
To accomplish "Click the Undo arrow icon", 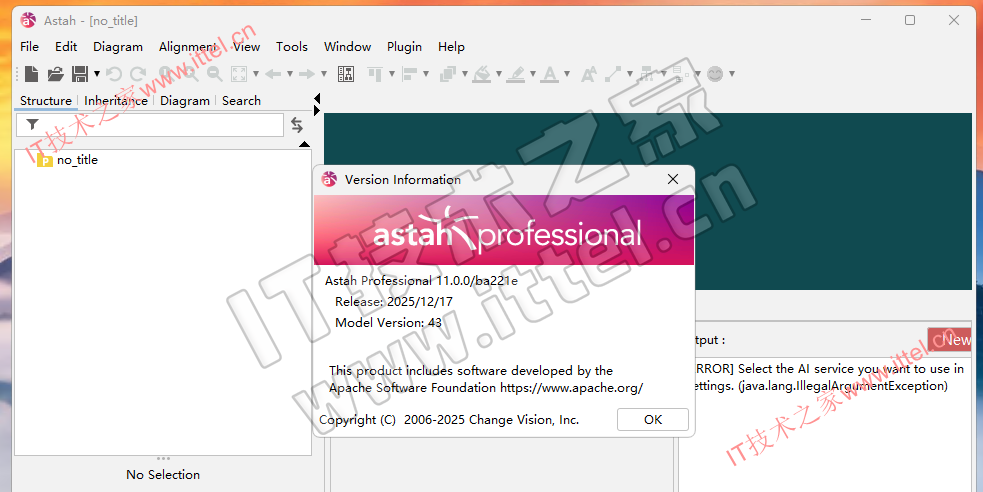I will [114, 74].
